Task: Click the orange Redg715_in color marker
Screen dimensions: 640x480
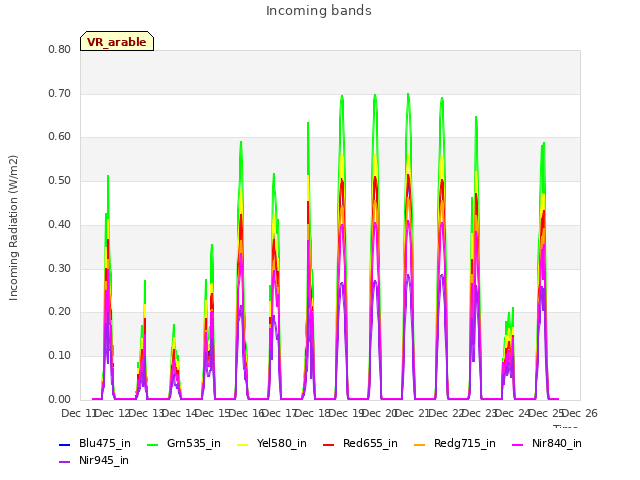Action: tap(419, 444)
